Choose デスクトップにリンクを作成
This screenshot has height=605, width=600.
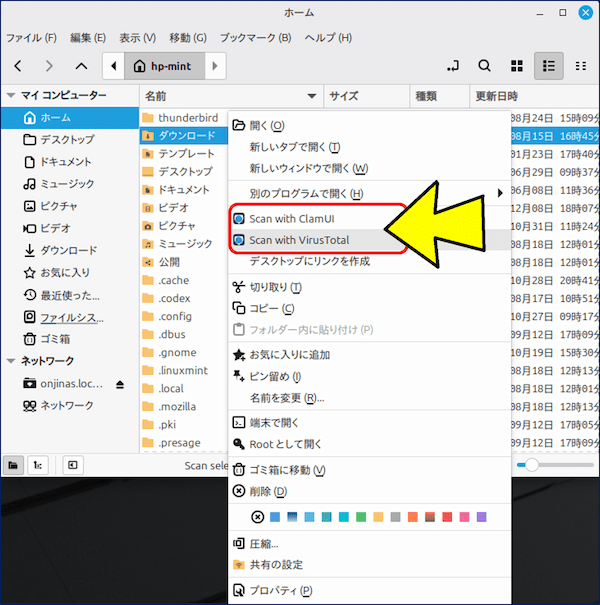coord(370,261)
